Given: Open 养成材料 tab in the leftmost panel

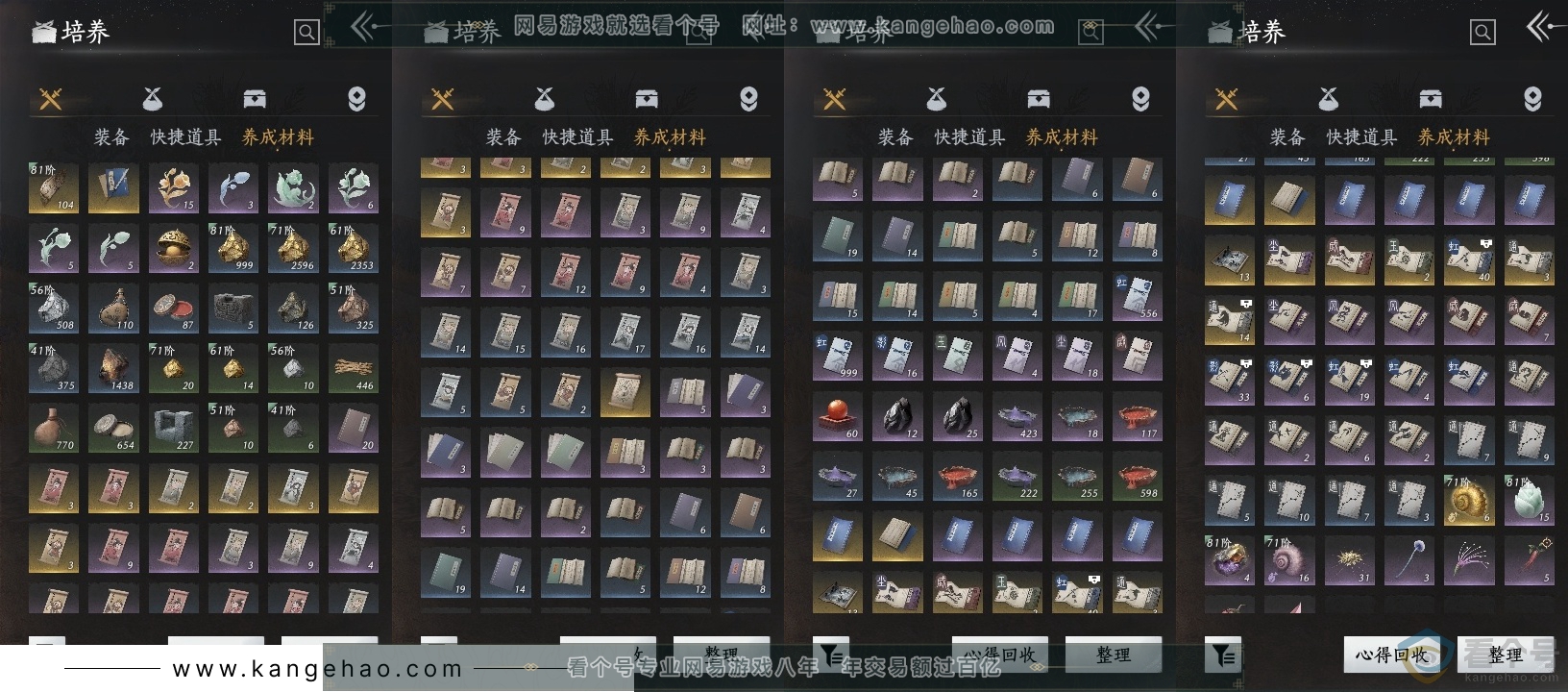Looking at the screenshot, I should (279, 137).
